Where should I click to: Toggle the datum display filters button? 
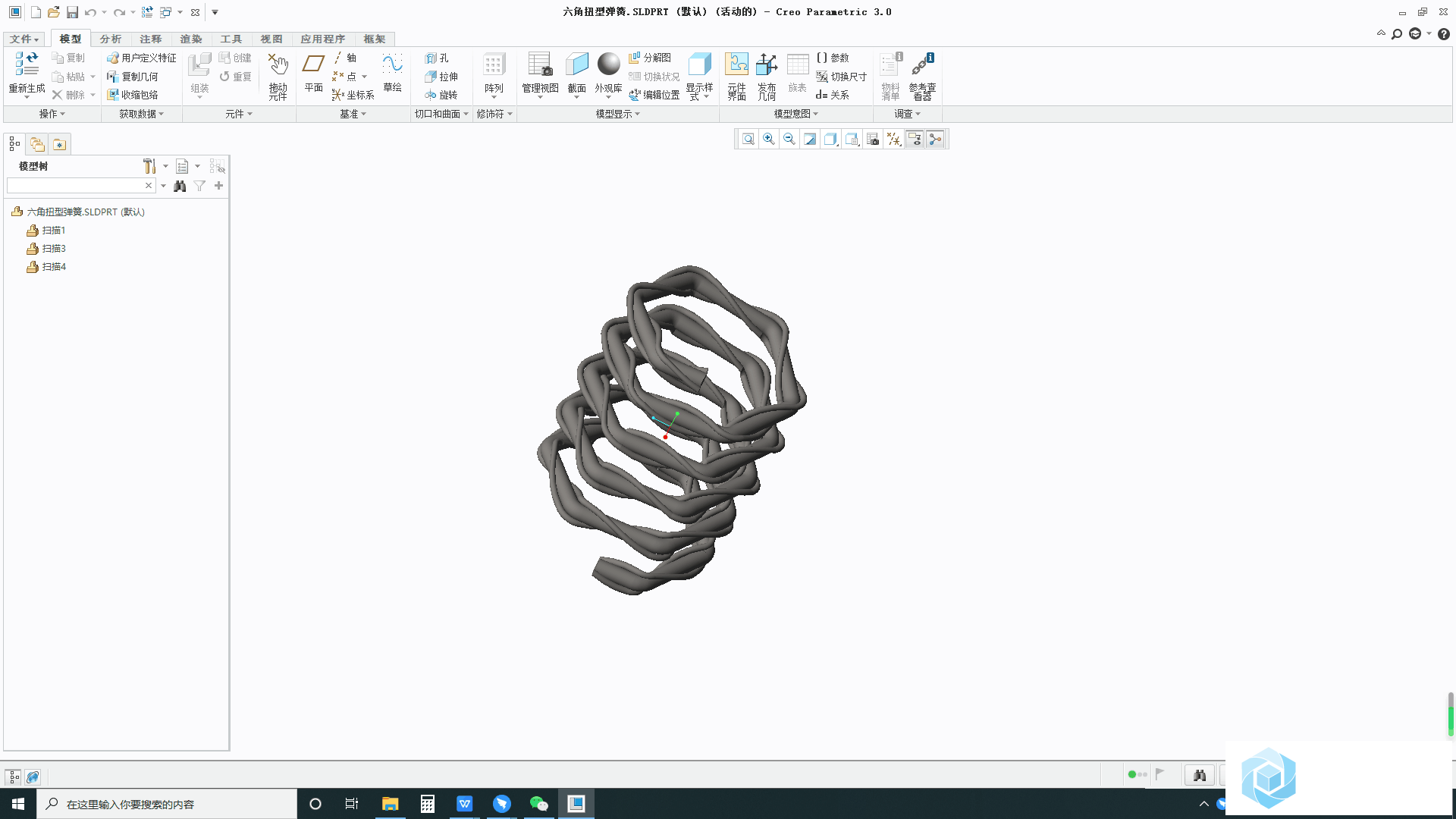(894, 139)
